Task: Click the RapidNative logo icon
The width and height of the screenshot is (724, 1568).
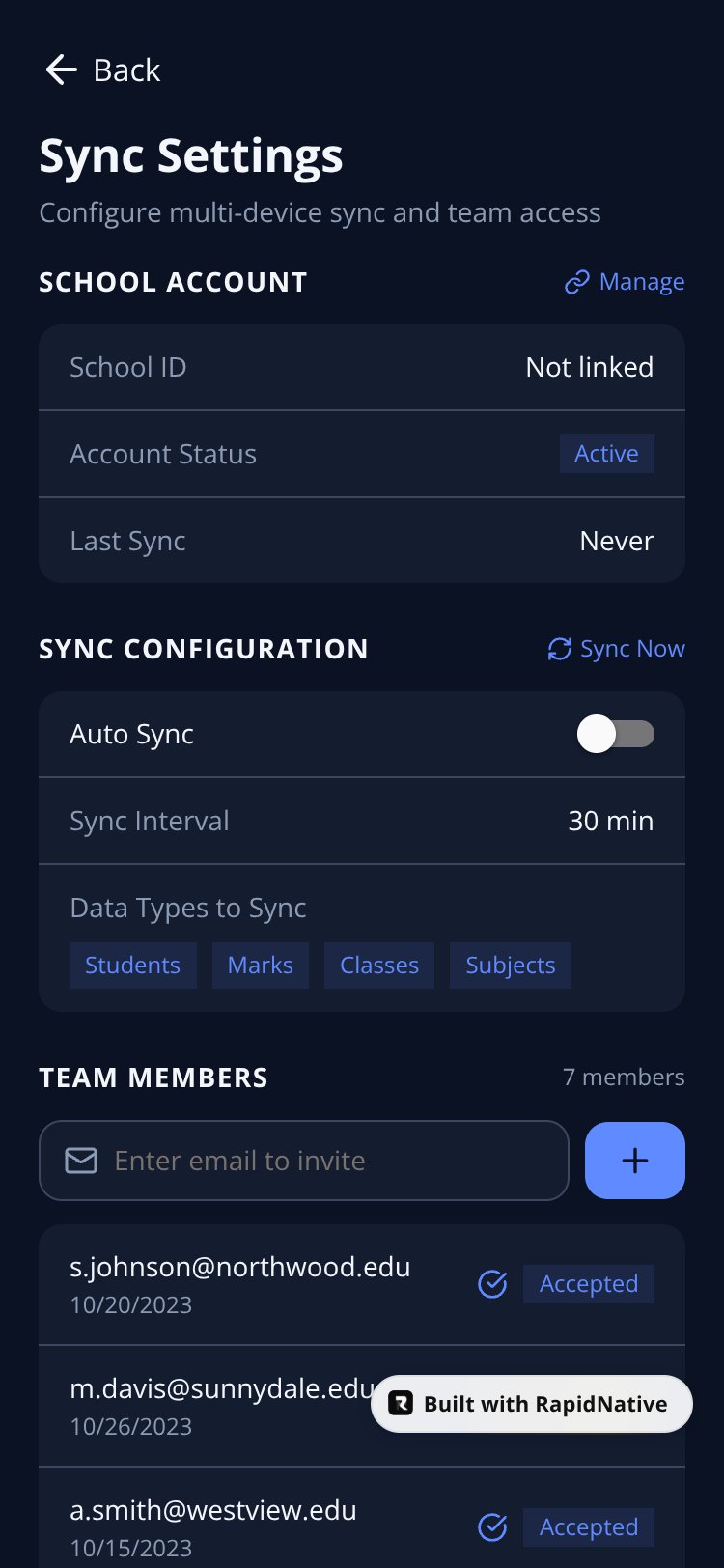Action: [401, 1404]
